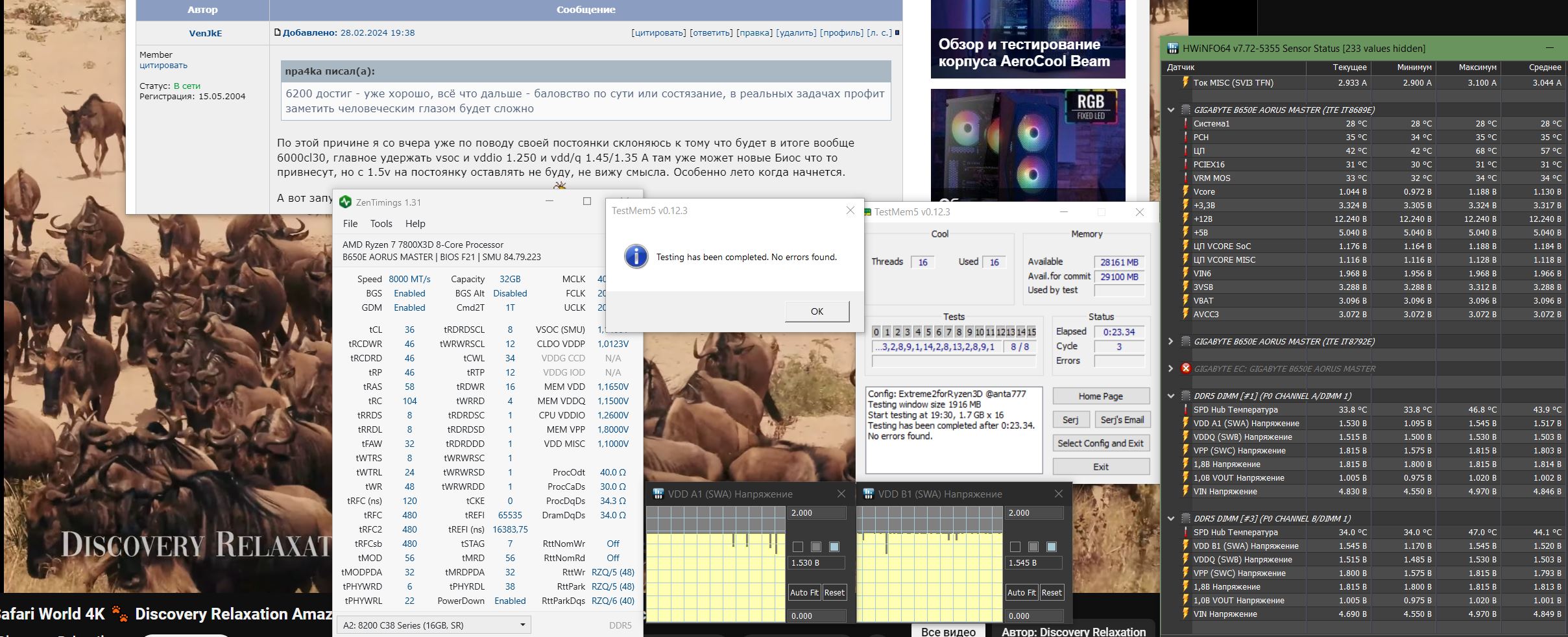1568x637 pixels.
Task: Click the 2.000 maximum field in VDD A1 graph
Action: point(817,512)
